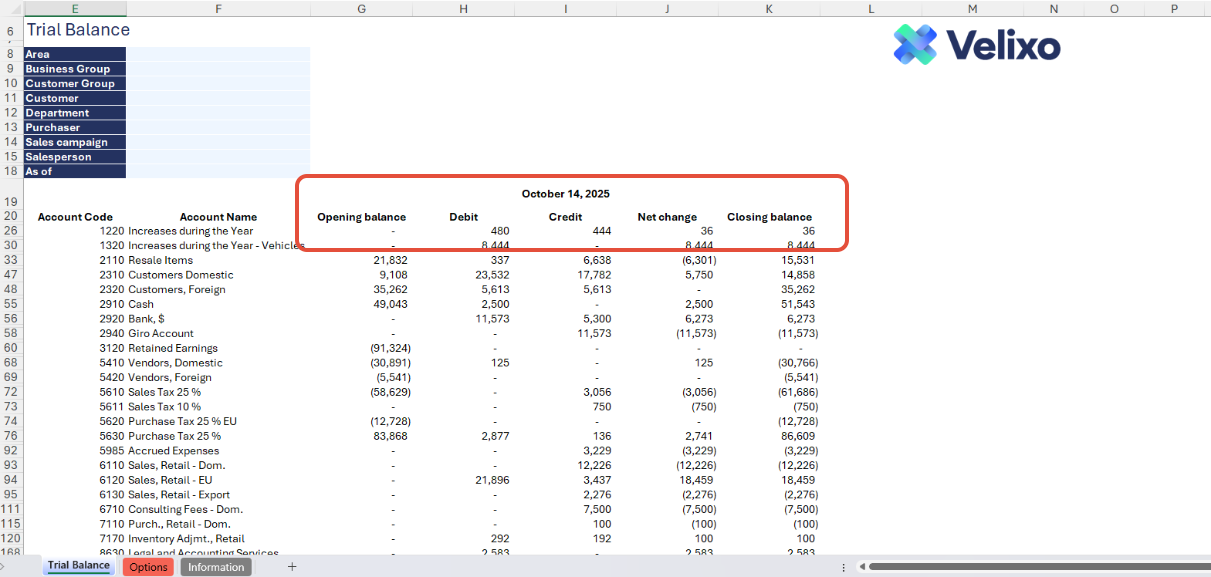
Task: Click the Credit column heading
Action: coord(565,217)
